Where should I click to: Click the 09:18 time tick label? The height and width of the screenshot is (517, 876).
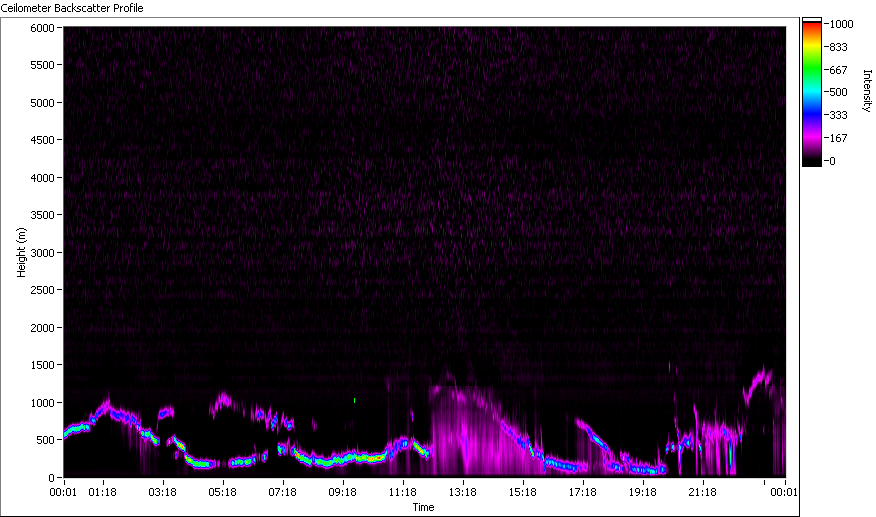coord(342,492)
